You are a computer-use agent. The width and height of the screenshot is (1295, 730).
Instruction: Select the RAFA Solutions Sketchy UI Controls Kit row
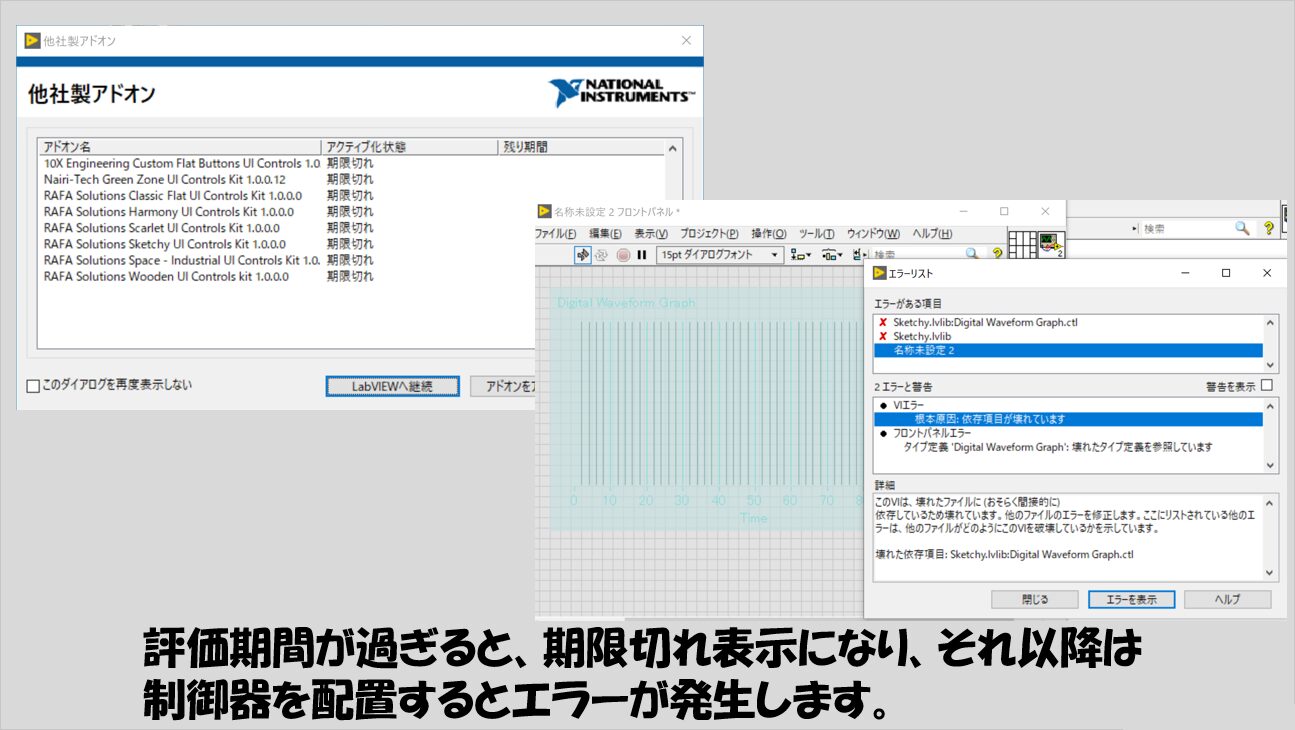(x=352, y=244)
